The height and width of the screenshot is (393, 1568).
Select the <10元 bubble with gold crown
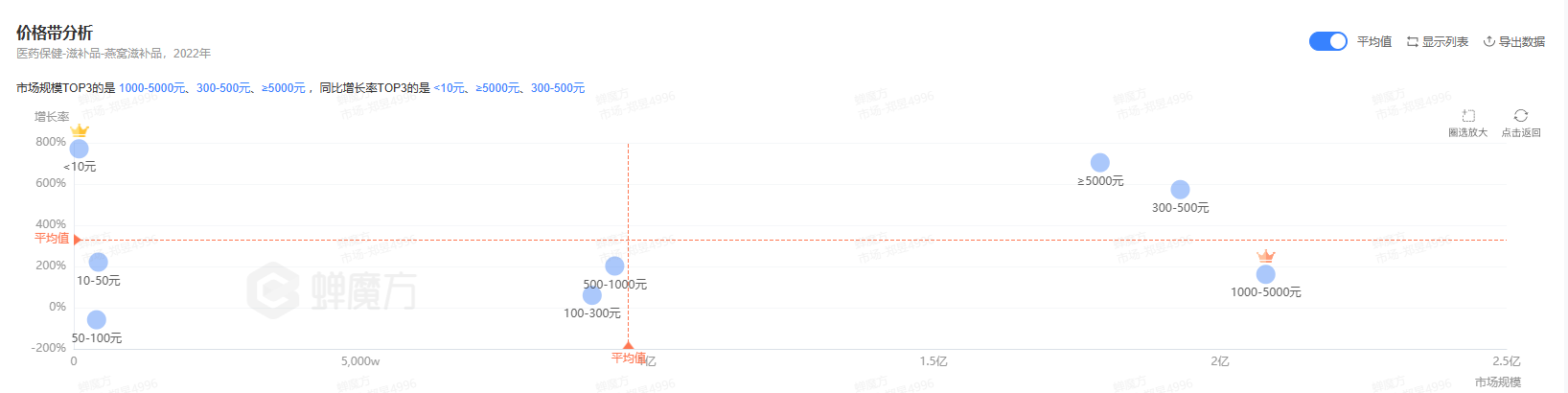click(x=80, y=149)
